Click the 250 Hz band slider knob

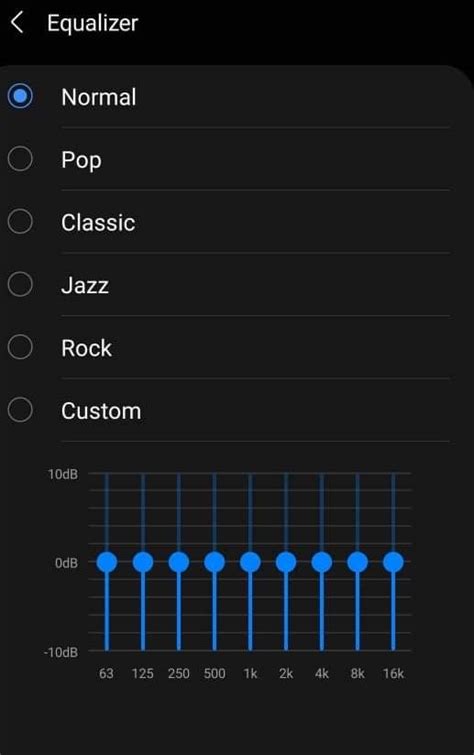click(179, 562)
